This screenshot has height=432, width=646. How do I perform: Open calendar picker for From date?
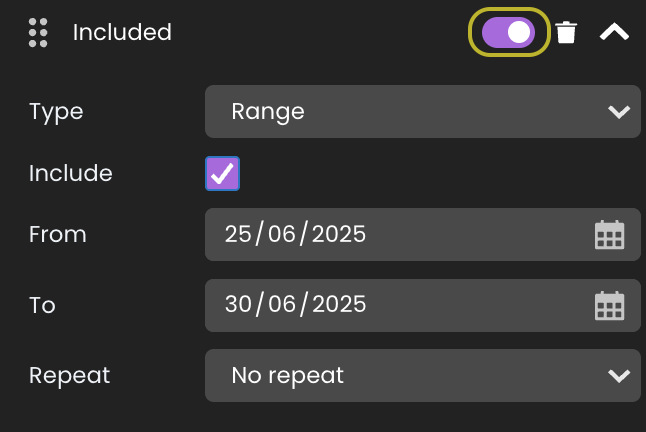coord(609,235)
